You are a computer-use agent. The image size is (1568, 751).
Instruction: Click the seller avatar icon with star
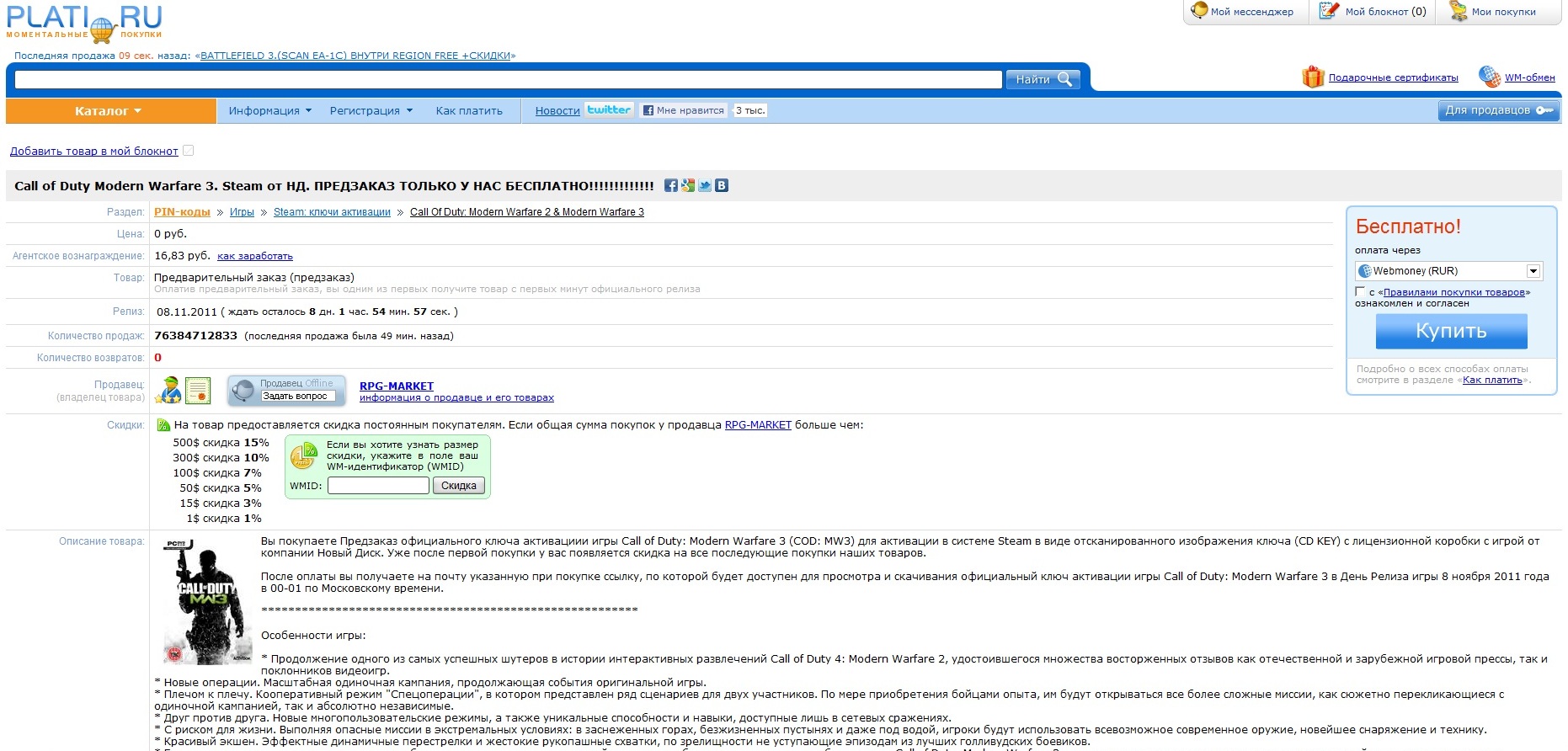tap(168, 391)
